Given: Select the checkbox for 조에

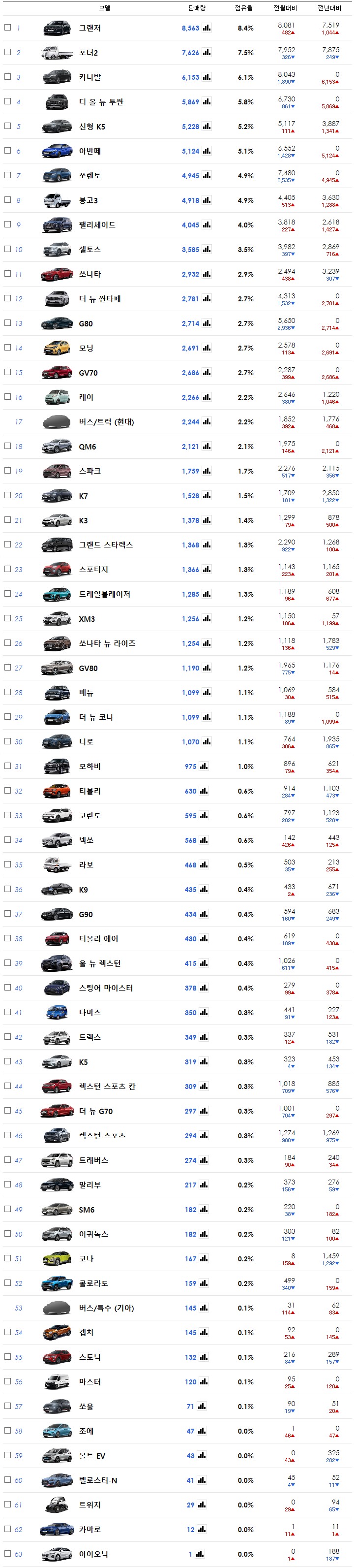Looking at the screenshot, I should point(7,1430).
